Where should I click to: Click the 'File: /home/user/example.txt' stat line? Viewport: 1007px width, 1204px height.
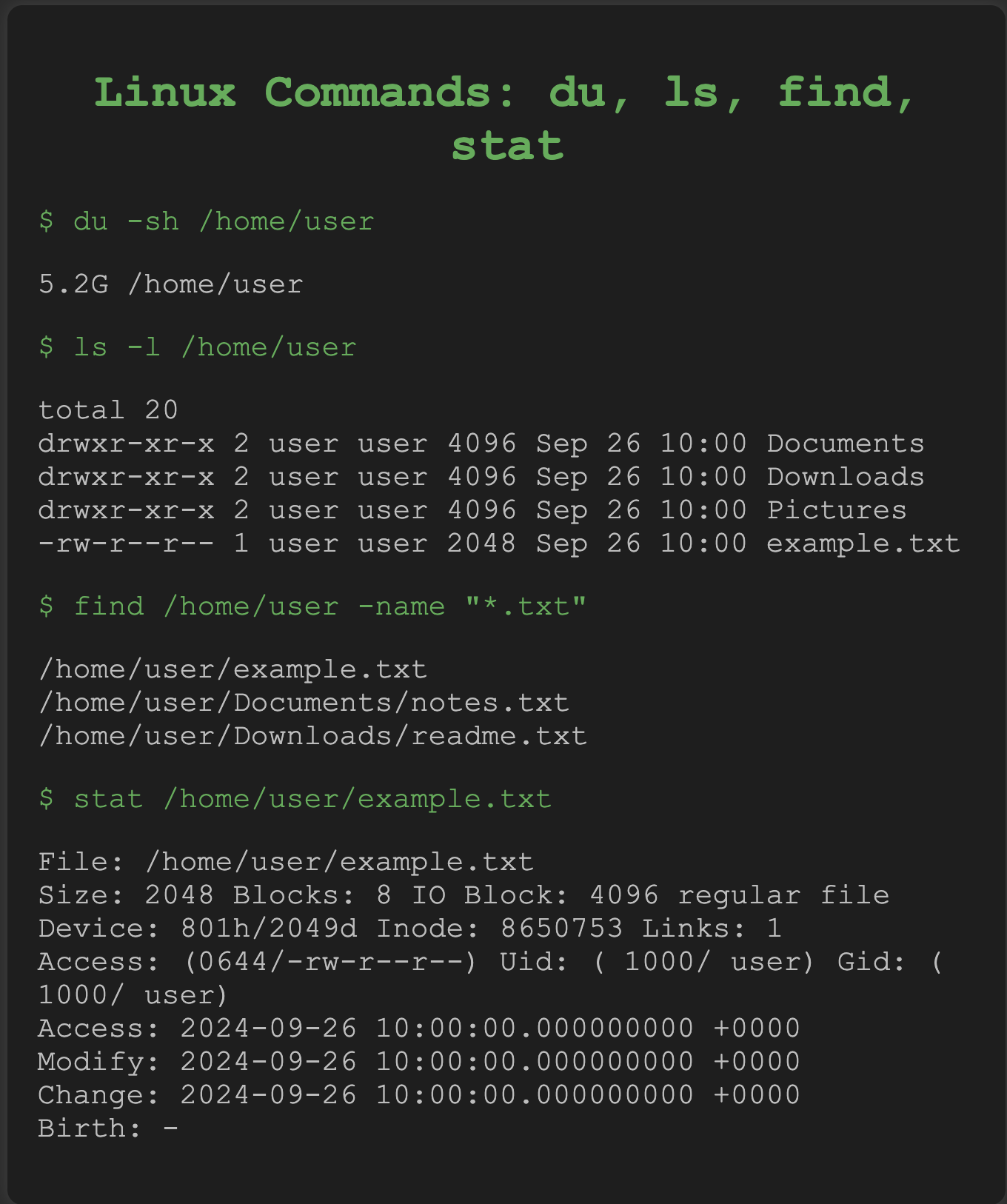tap(287, 862)
